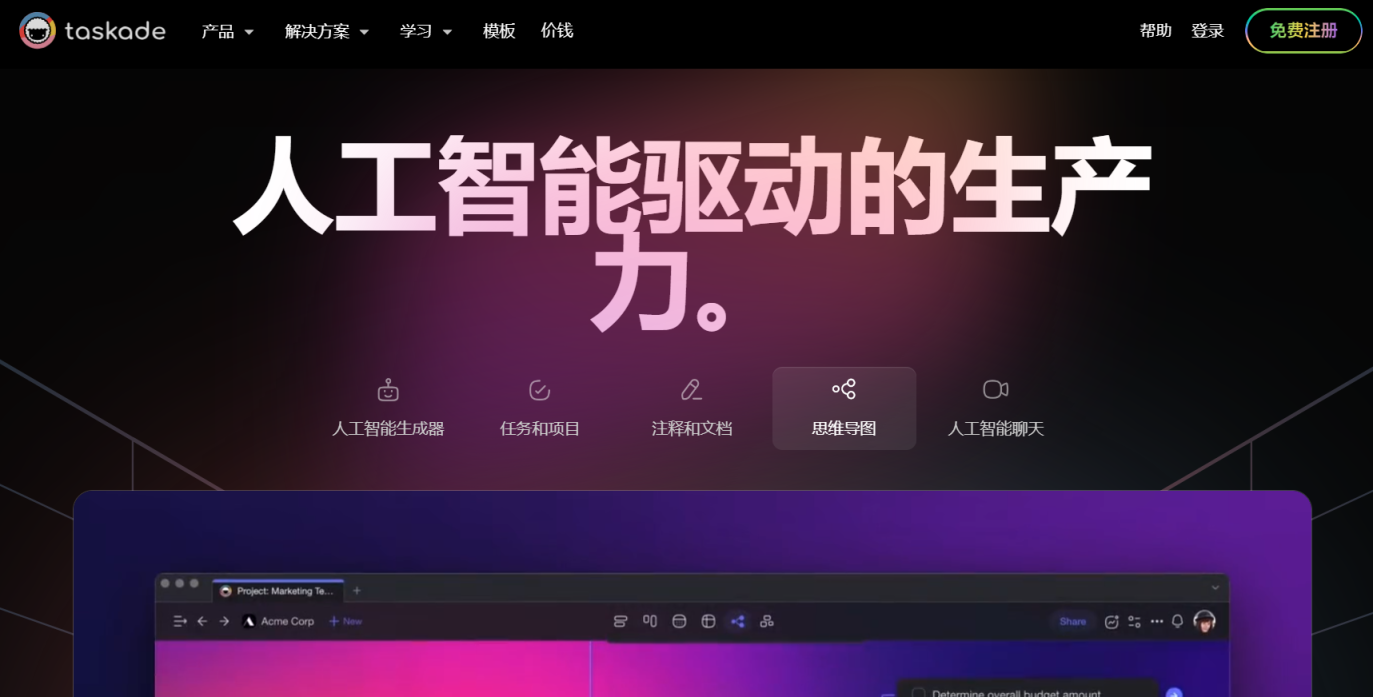Open the 模板 menu item
Viewport: 1373px width, 697px height.
click(x=499, y=31)
